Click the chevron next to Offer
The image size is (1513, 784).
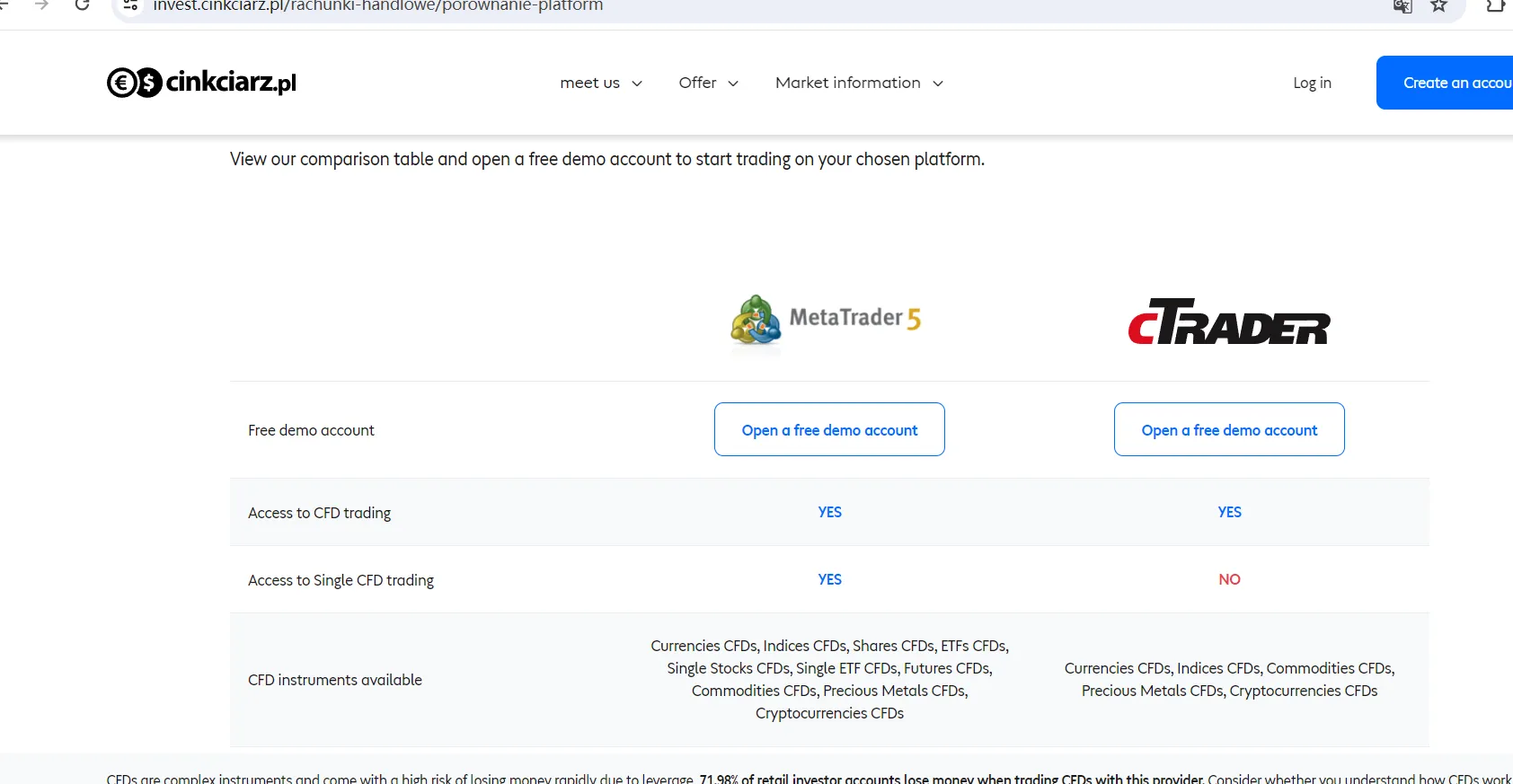(x=733, y=84)
